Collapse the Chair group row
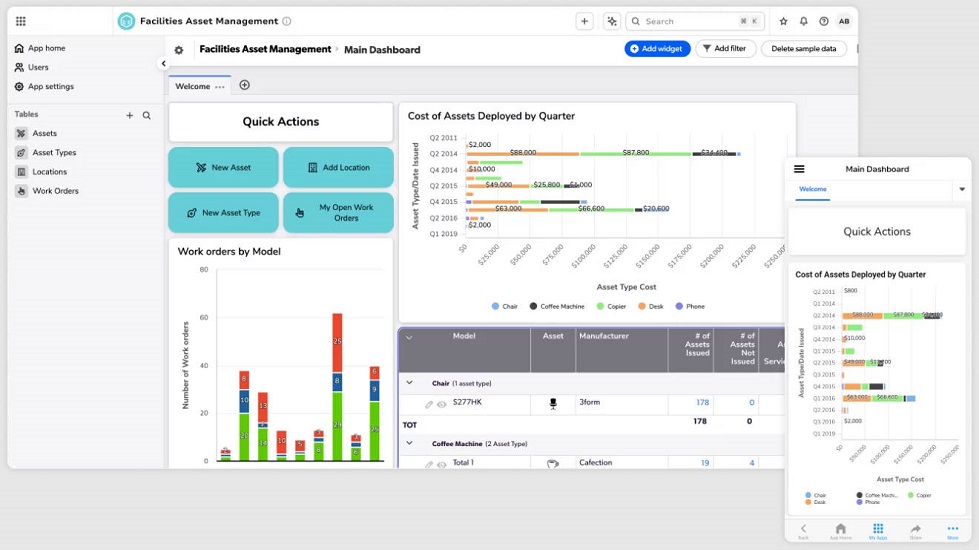The width and height of the screenshot is (979, 550). click(x=409, y=383)
